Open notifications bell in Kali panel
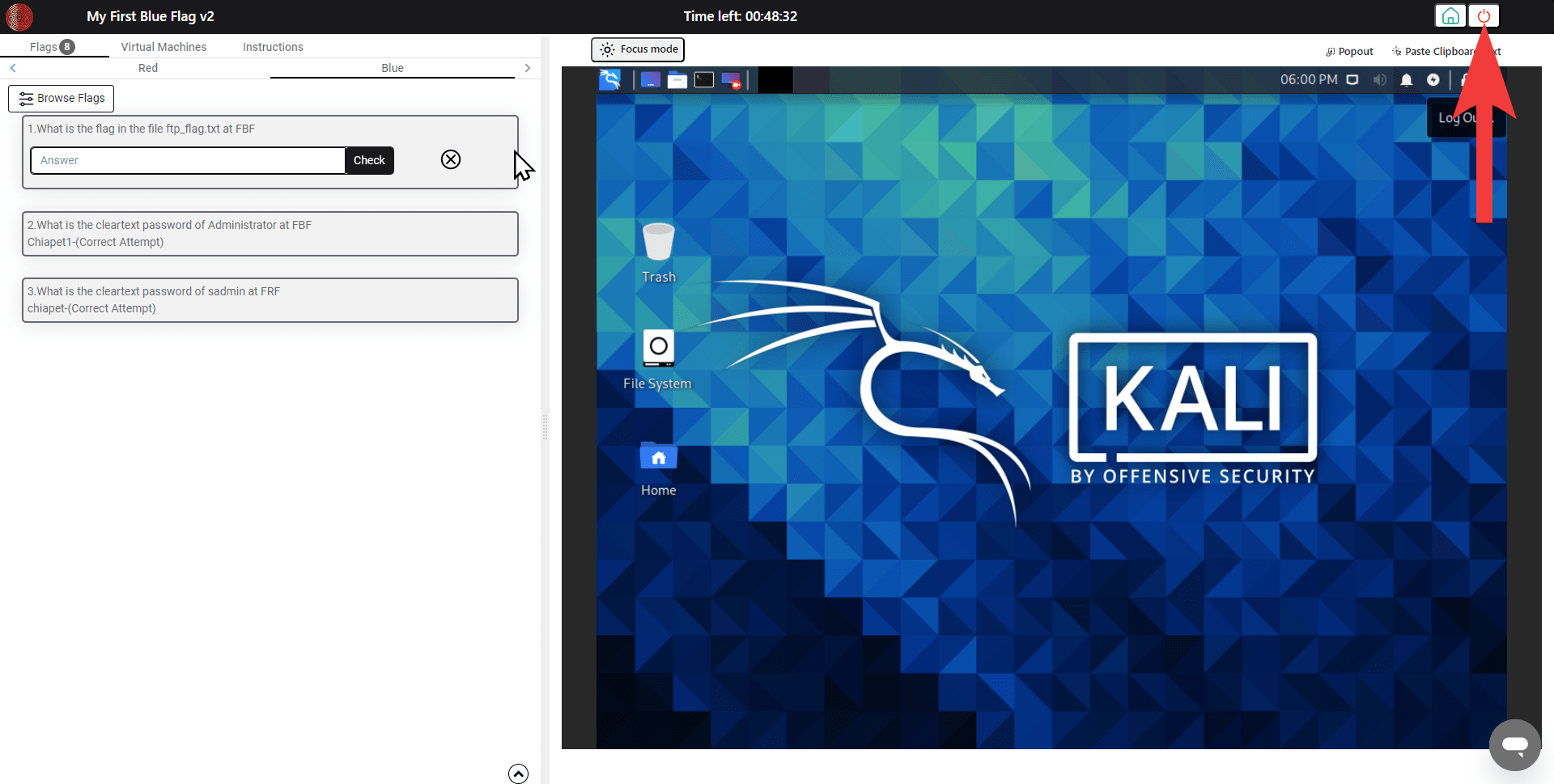 point(1407,80)
